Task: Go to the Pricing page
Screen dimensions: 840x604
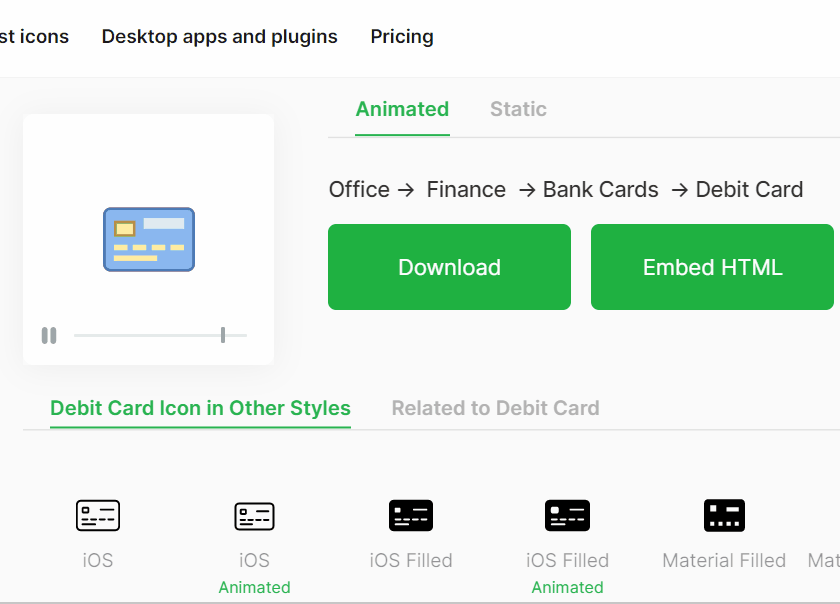Action: (402, 37)
